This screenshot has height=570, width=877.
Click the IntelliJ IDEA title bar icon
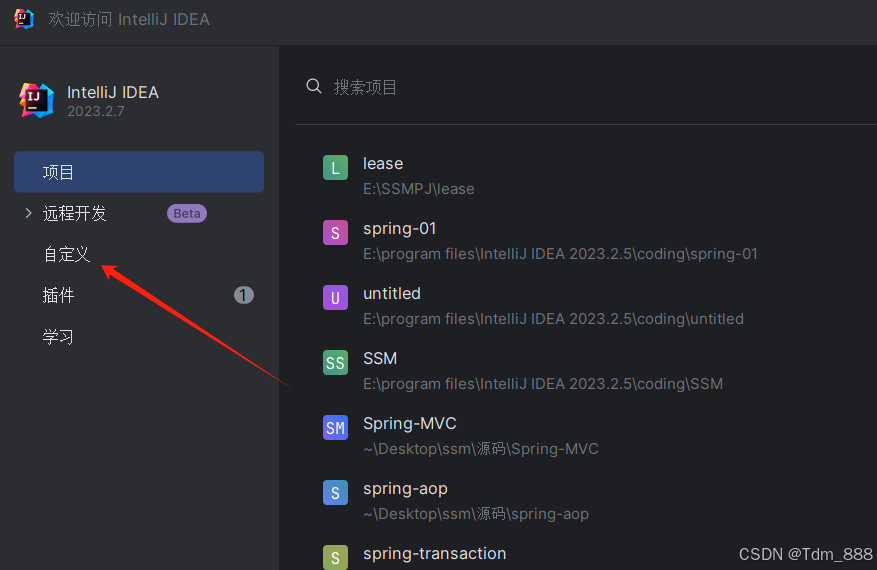point(23,19)
